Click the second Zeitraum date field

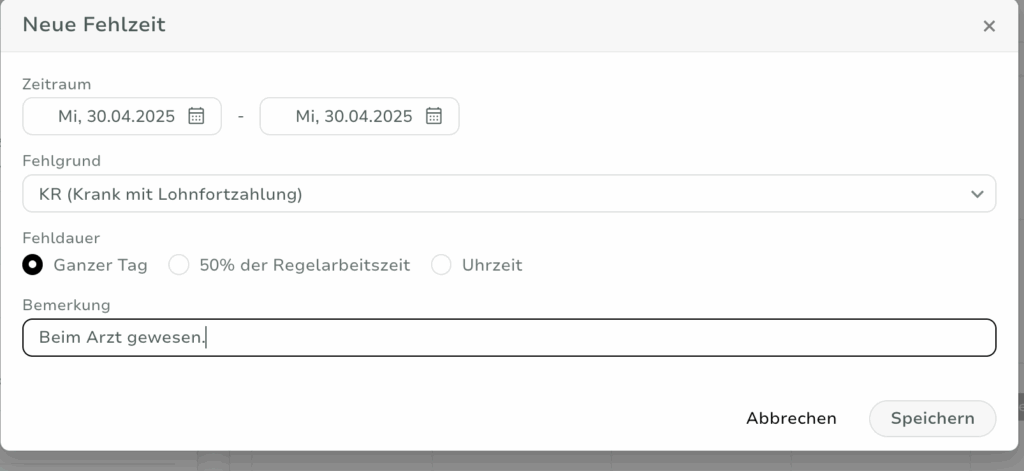[x=359, y=116]
